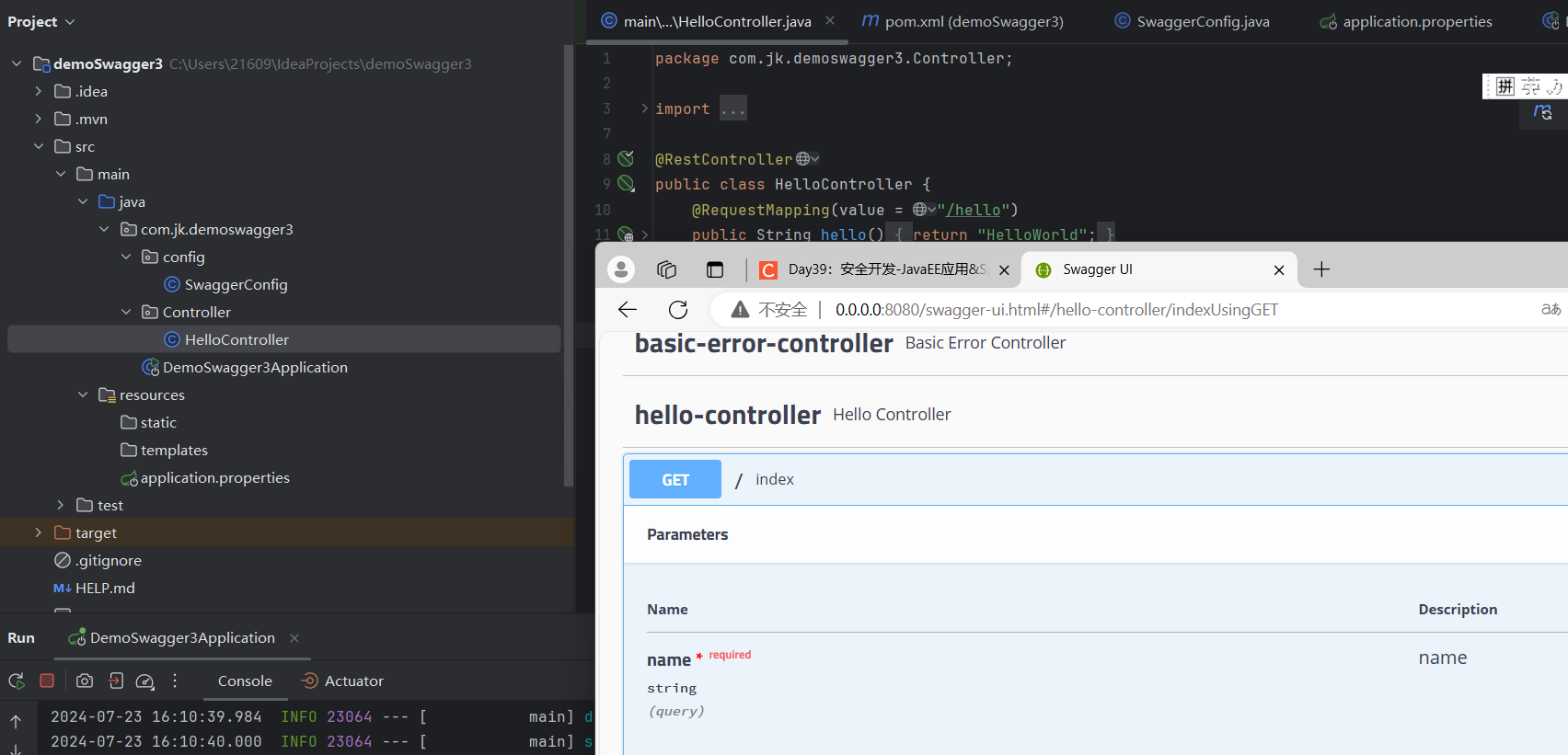Select HelloController in project tree
1568x755 pixels.
[226, 339]
